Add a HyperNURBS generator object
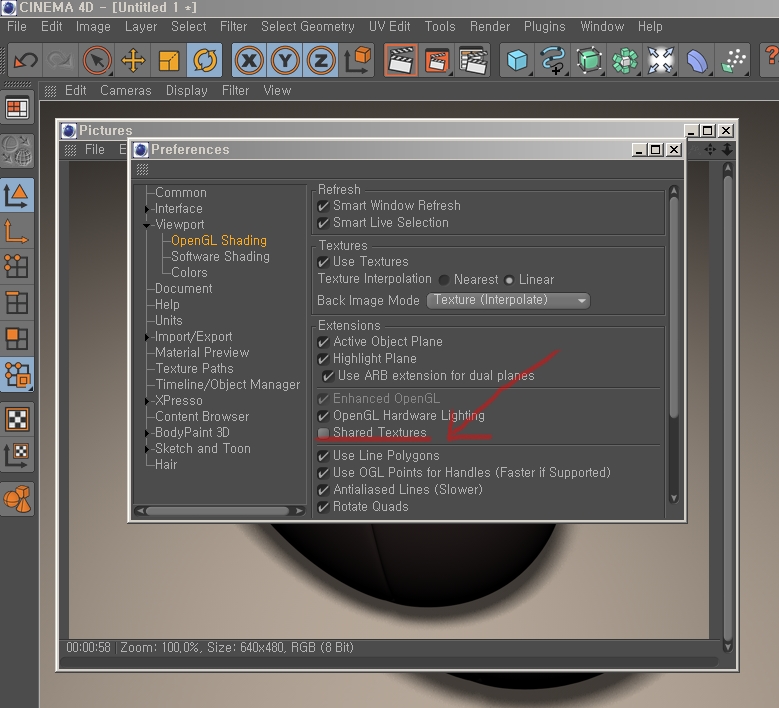This screenshot has width=779, height=708. coord(589,60)
